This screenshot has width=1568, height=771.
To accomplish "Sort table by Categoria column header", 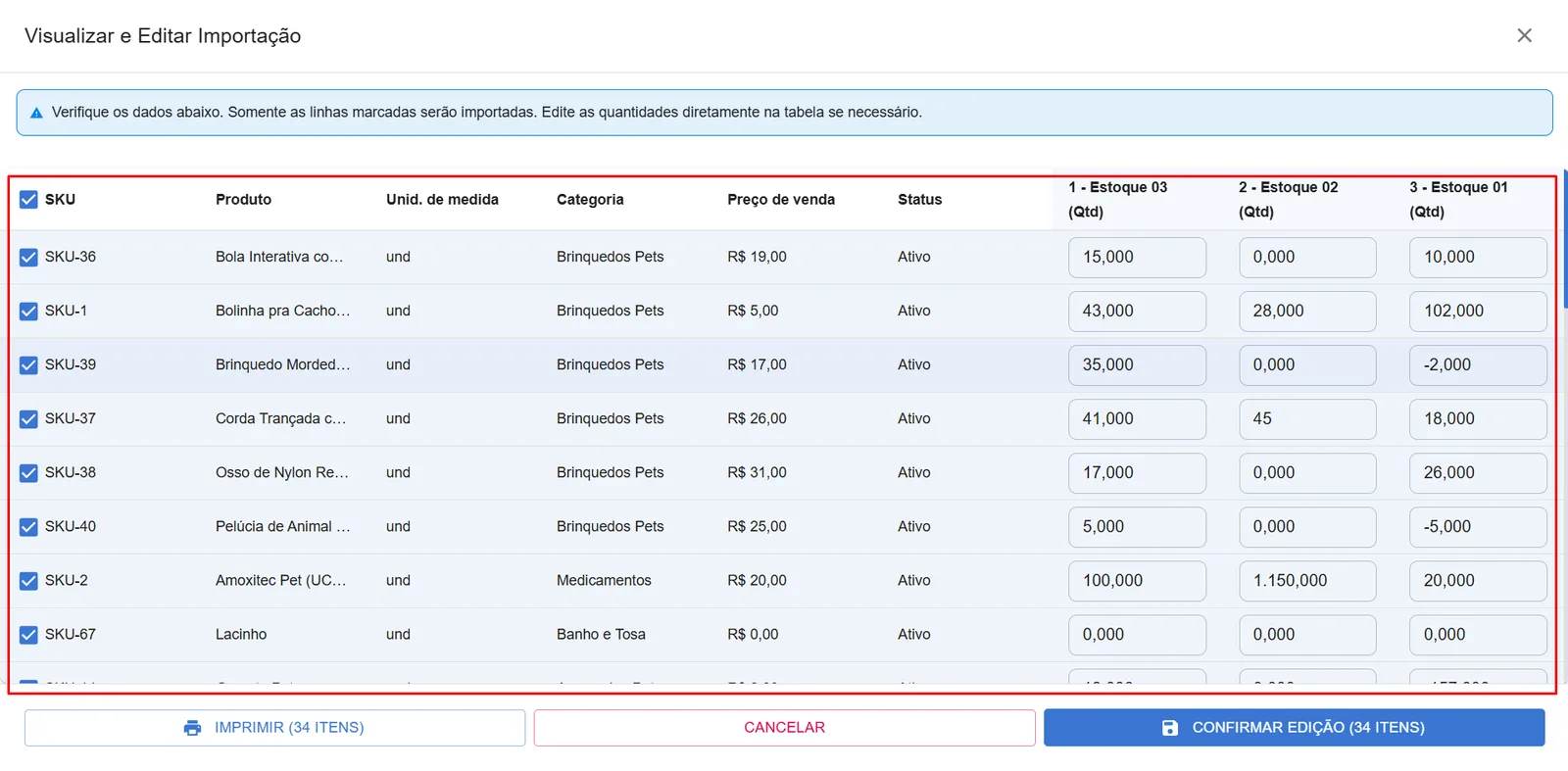I will point(590,200).
